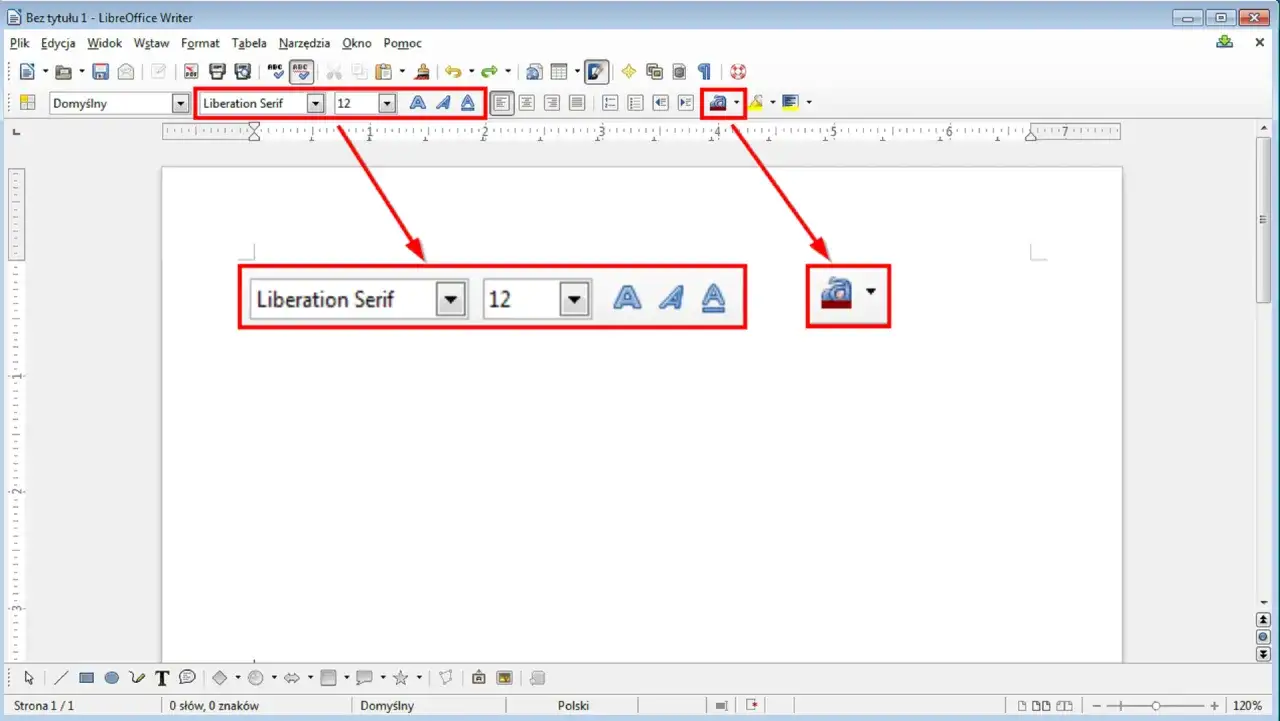Increase paragraph indent
Screen dimensions: 1280x721
coord(685,102)
